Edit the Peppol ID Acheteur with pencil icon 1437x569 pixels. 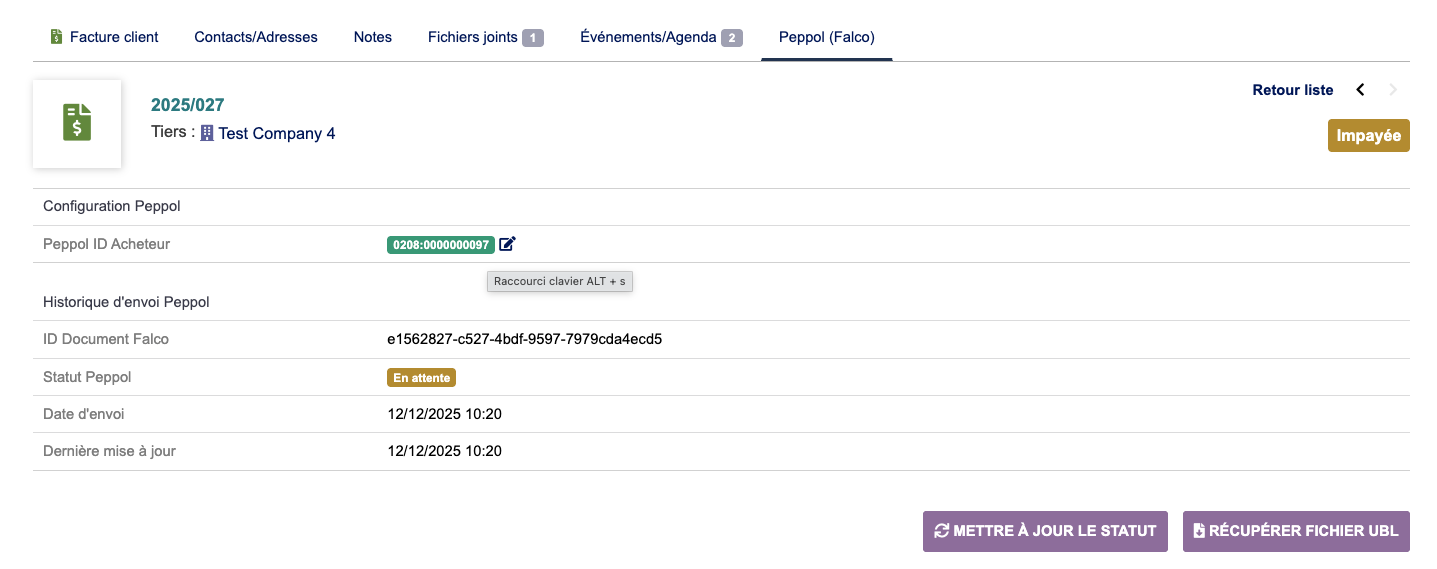click(507, 244)
